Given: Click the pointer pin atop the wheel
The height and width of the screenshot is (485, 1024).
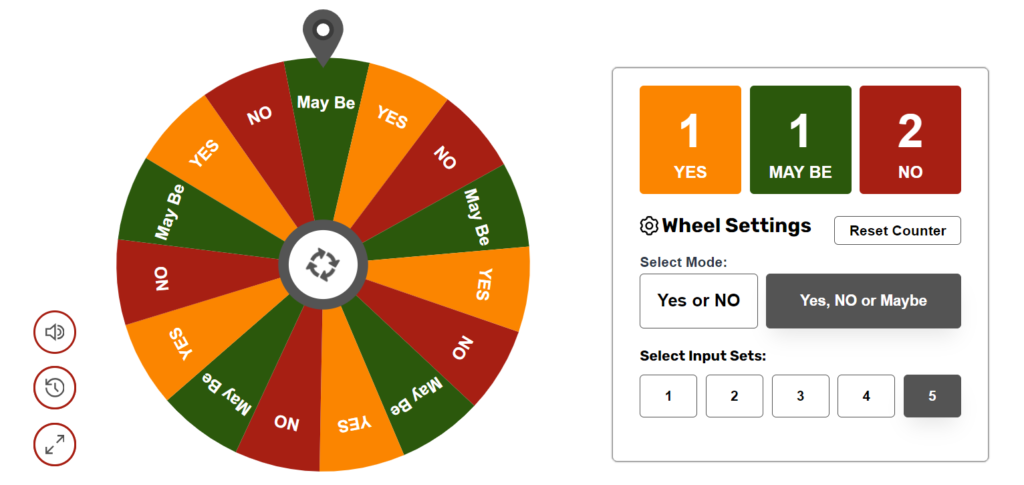Looking at the screenshot, I should 323,37.
